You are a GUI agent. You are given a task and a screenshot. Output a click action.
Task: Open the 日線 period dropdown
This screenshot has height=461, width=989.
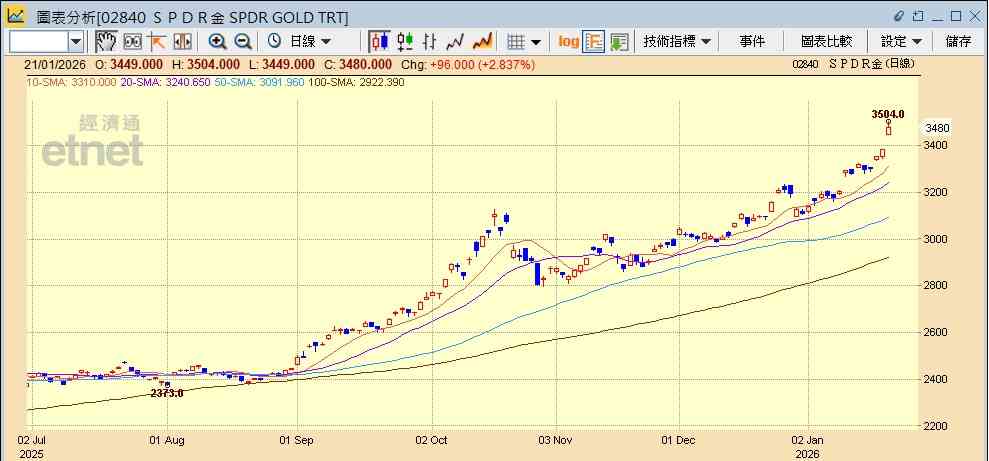[x=310, y=42]
